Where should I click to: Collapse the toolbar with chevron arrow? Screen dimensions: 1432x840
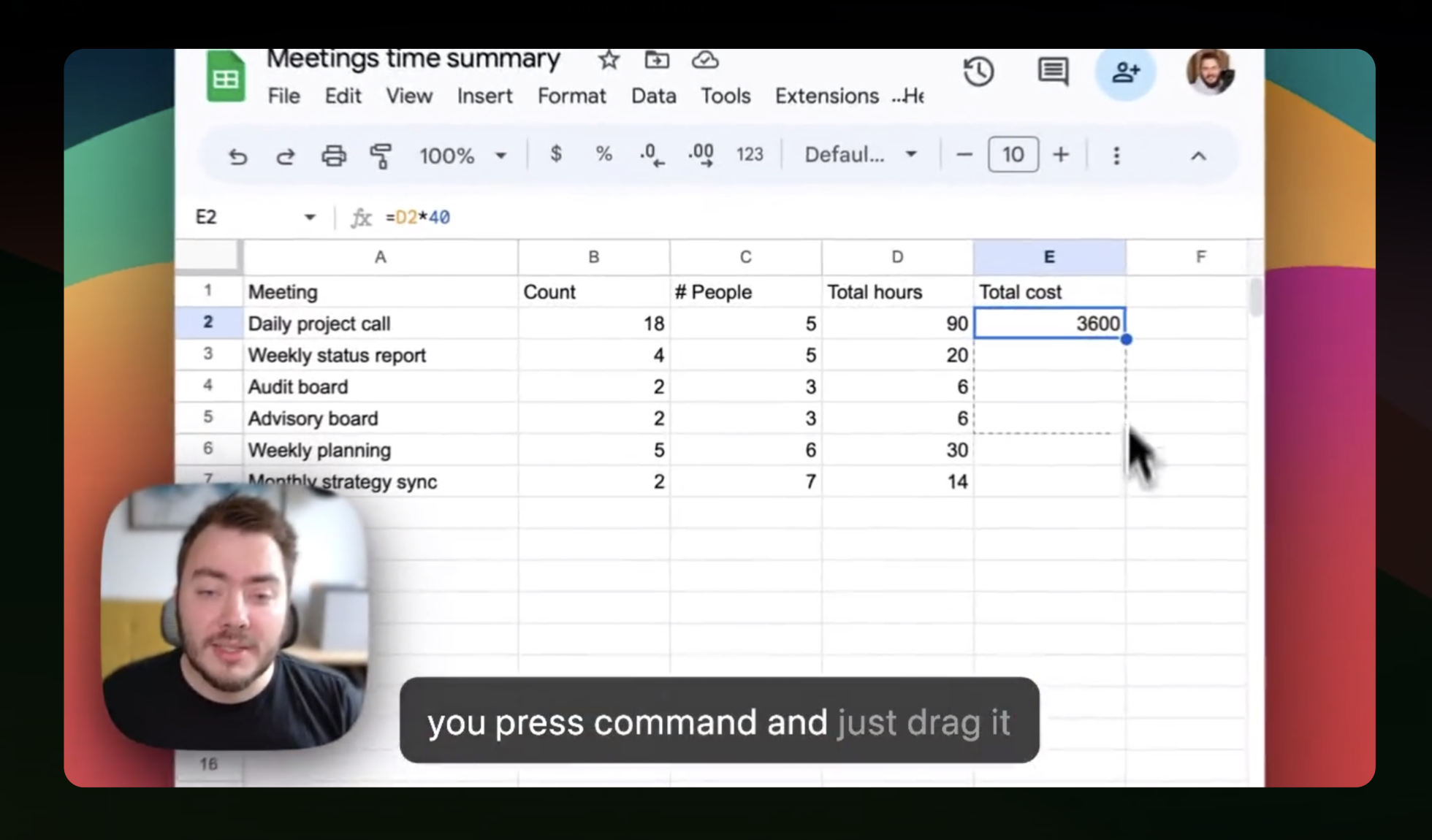tap(1198, 156)
